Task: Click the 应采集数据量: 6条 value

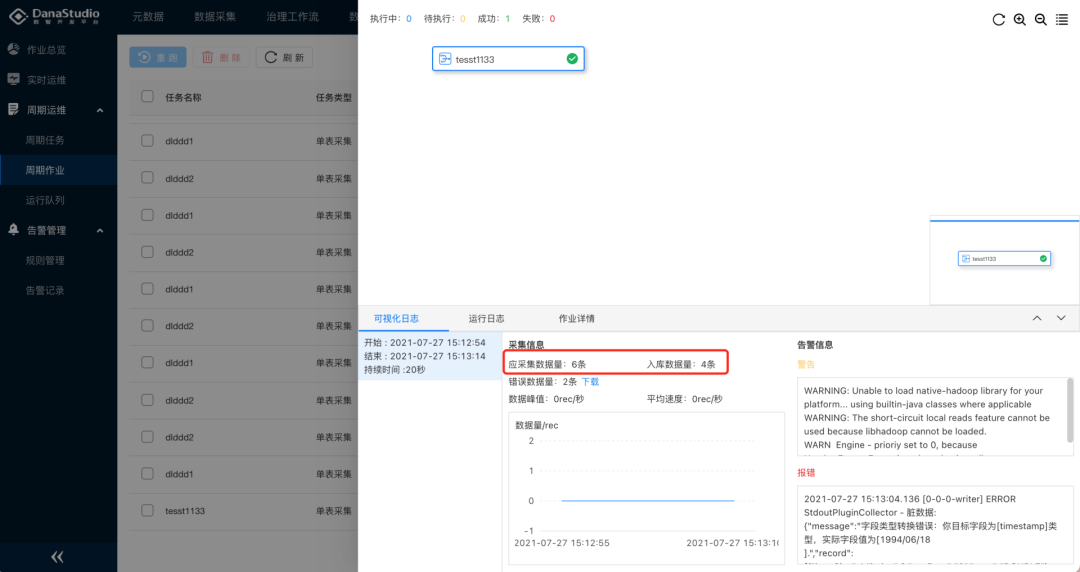Action: [x=547, y=364]
